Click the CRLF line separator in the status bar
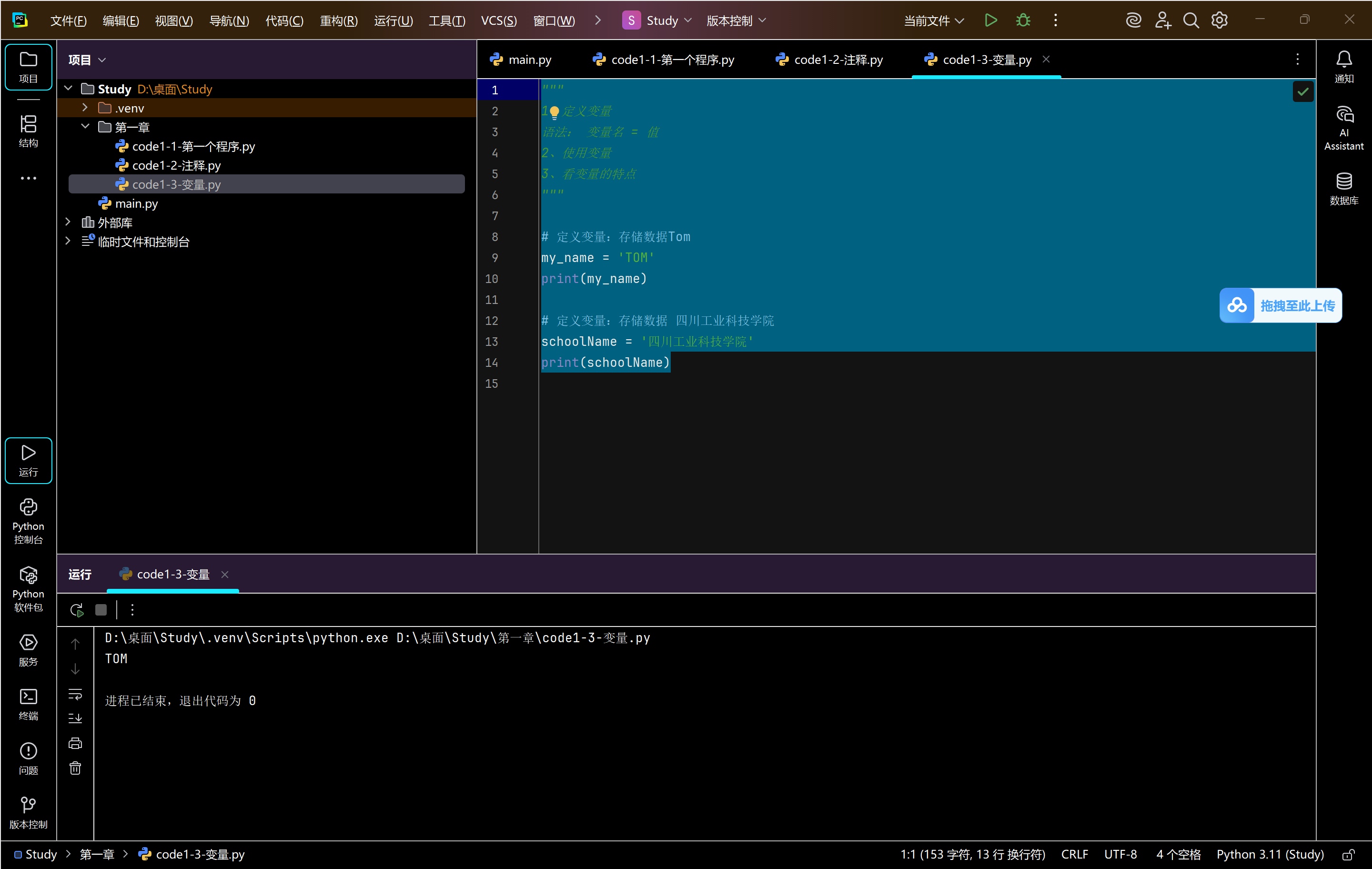Screen dimensions: 1372x869 coord(1074,854)
